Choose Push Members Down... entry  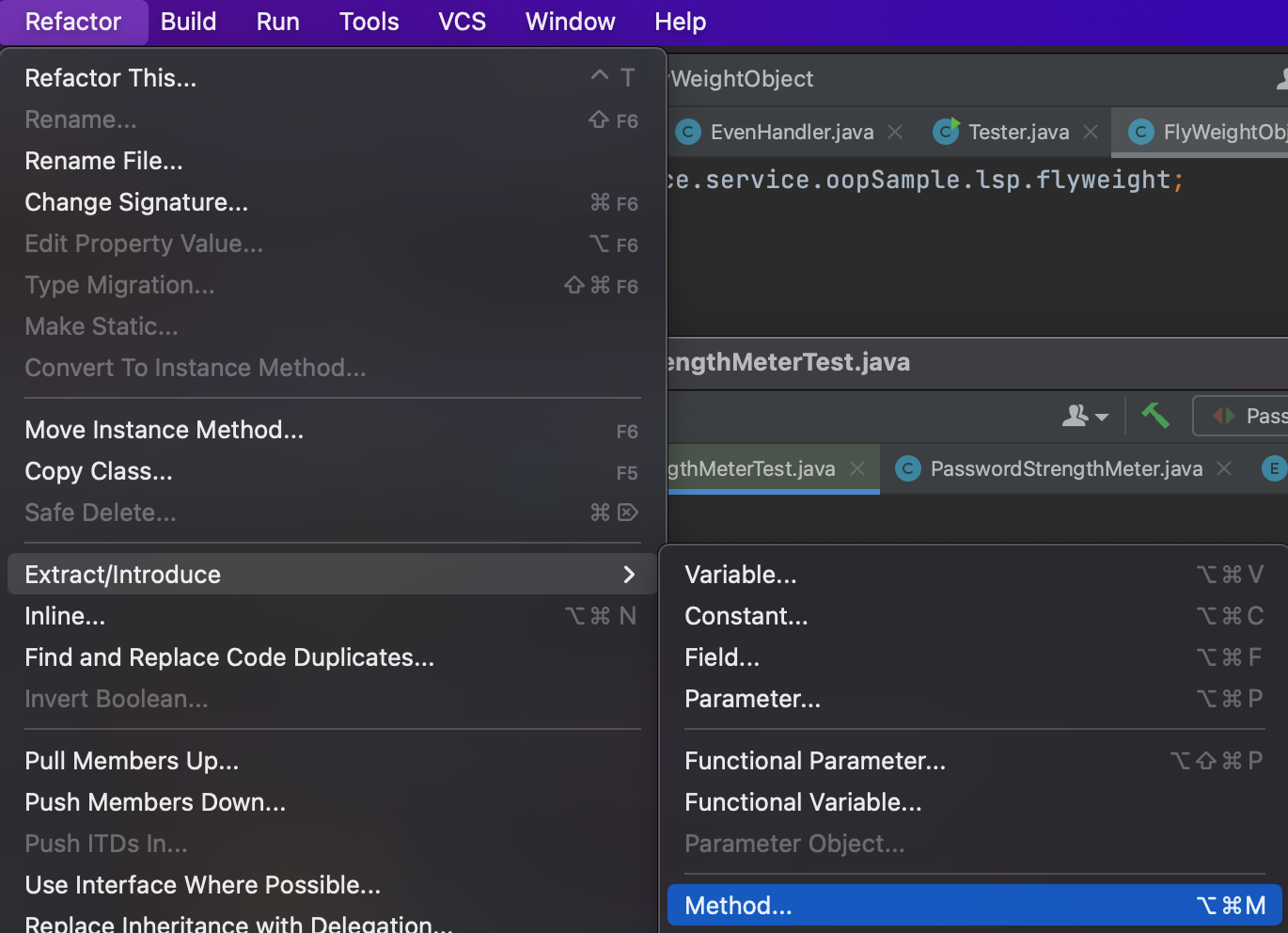coord(332,802)
